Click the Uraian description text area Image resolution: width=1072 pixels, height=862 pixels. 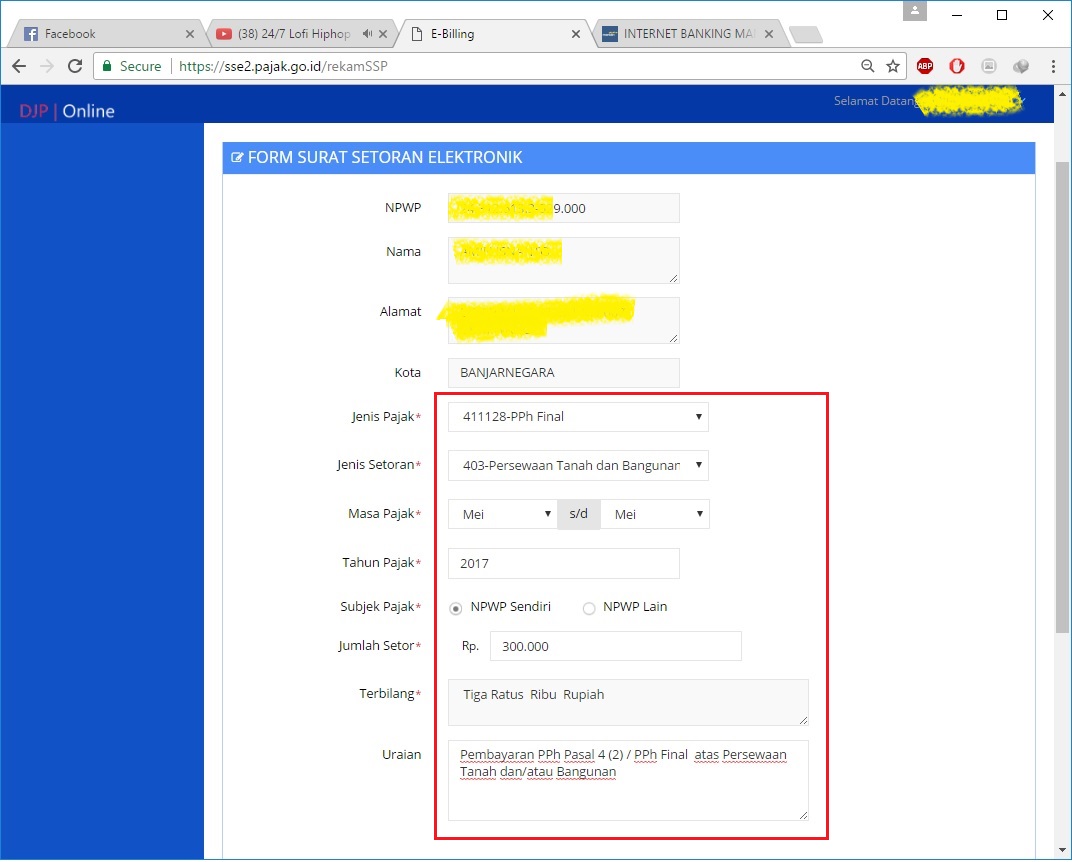(628, 780)
